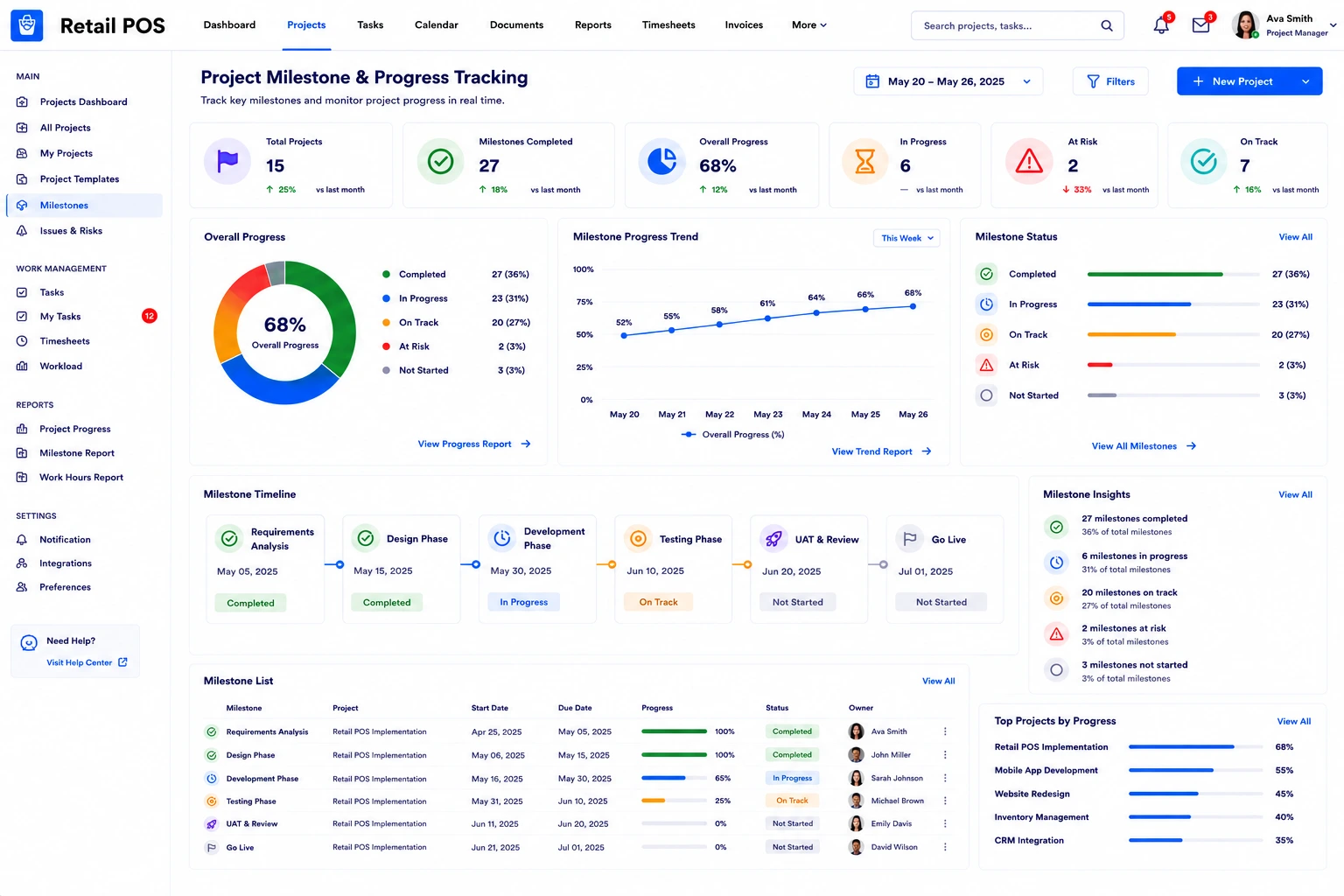Open row options for Ava Smith milestone
Viewport: 1344px width, 896px height.
[945, 731]
